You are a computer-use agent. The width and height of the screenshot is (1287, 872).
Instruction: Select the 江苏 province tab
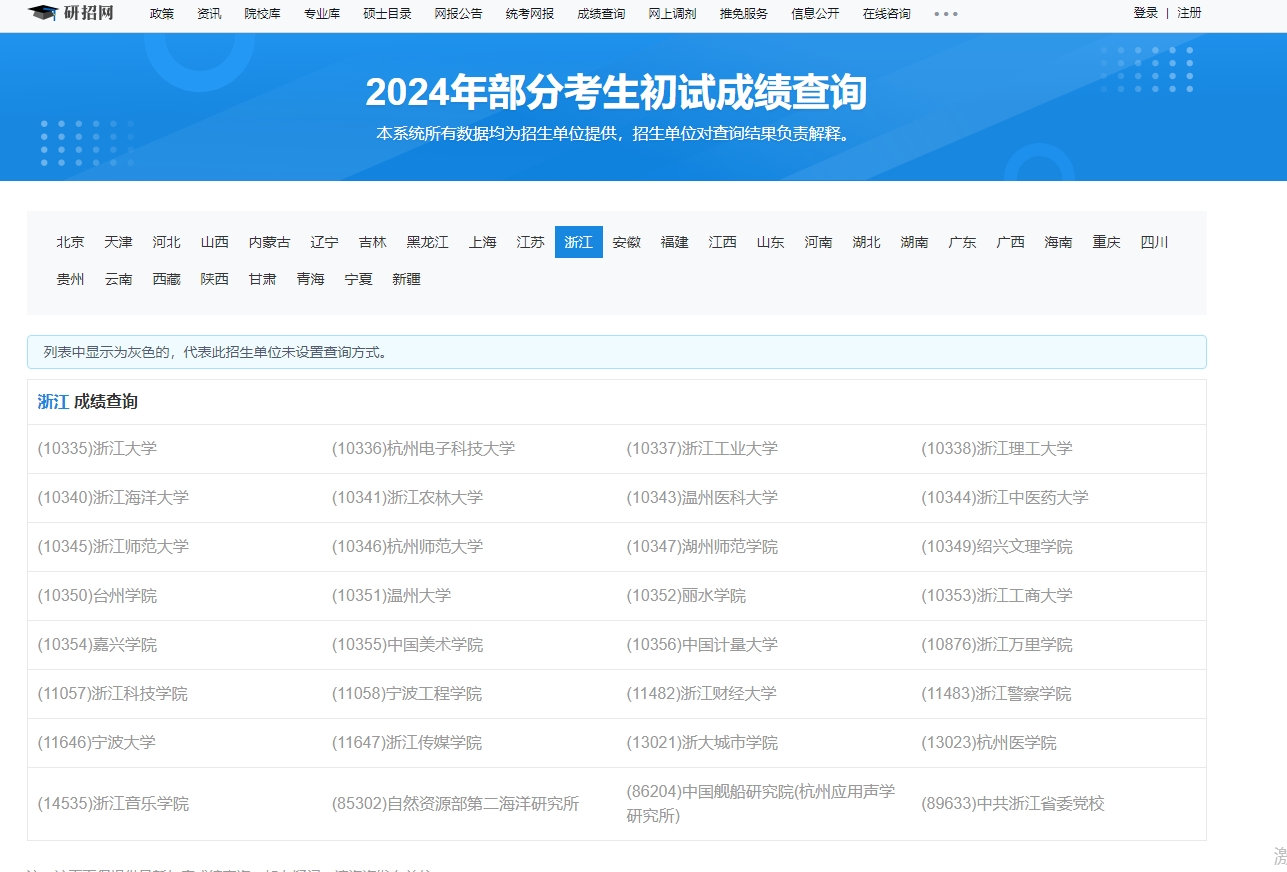531,242
